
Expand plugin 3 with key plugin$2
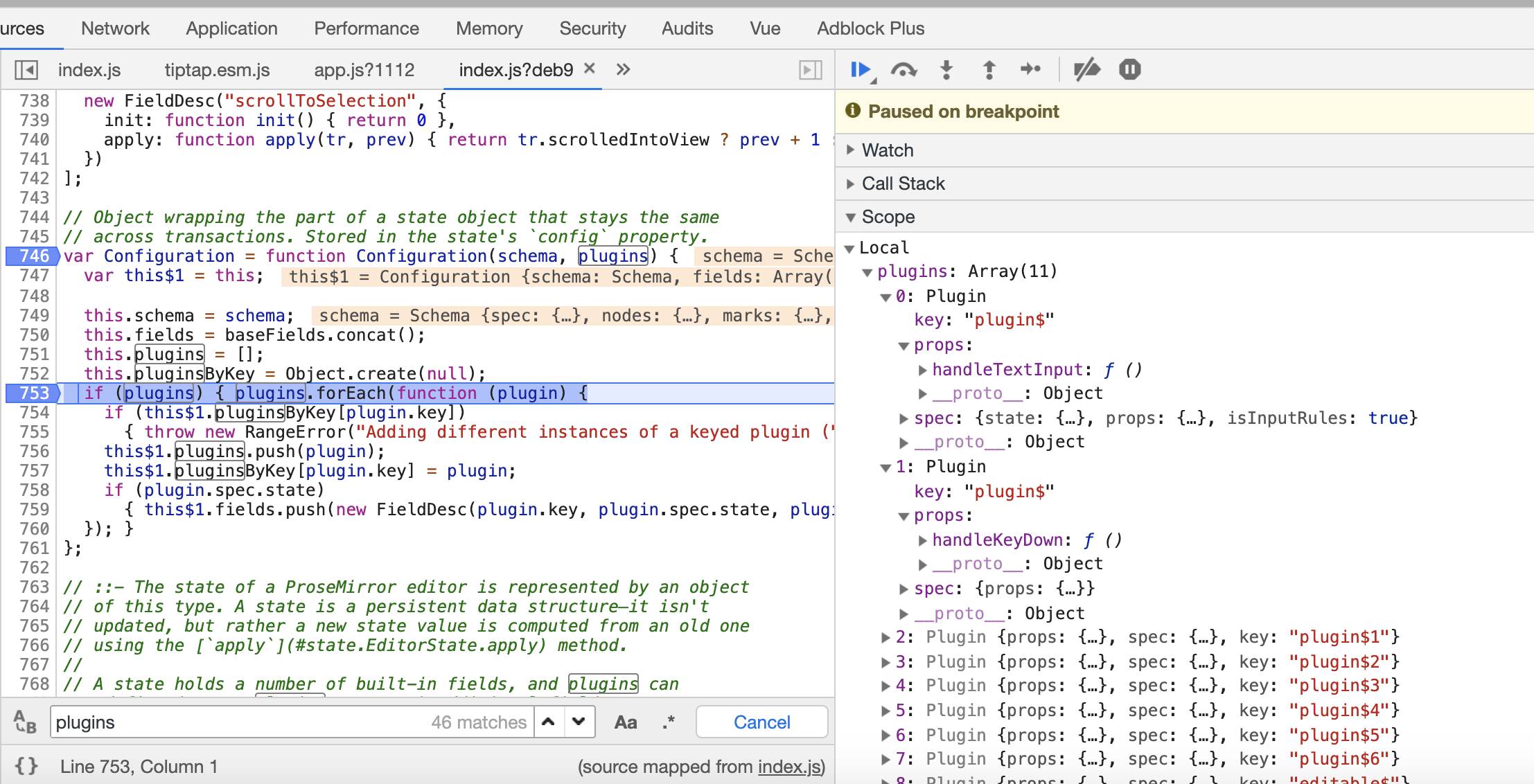click(x=885, y=662)
